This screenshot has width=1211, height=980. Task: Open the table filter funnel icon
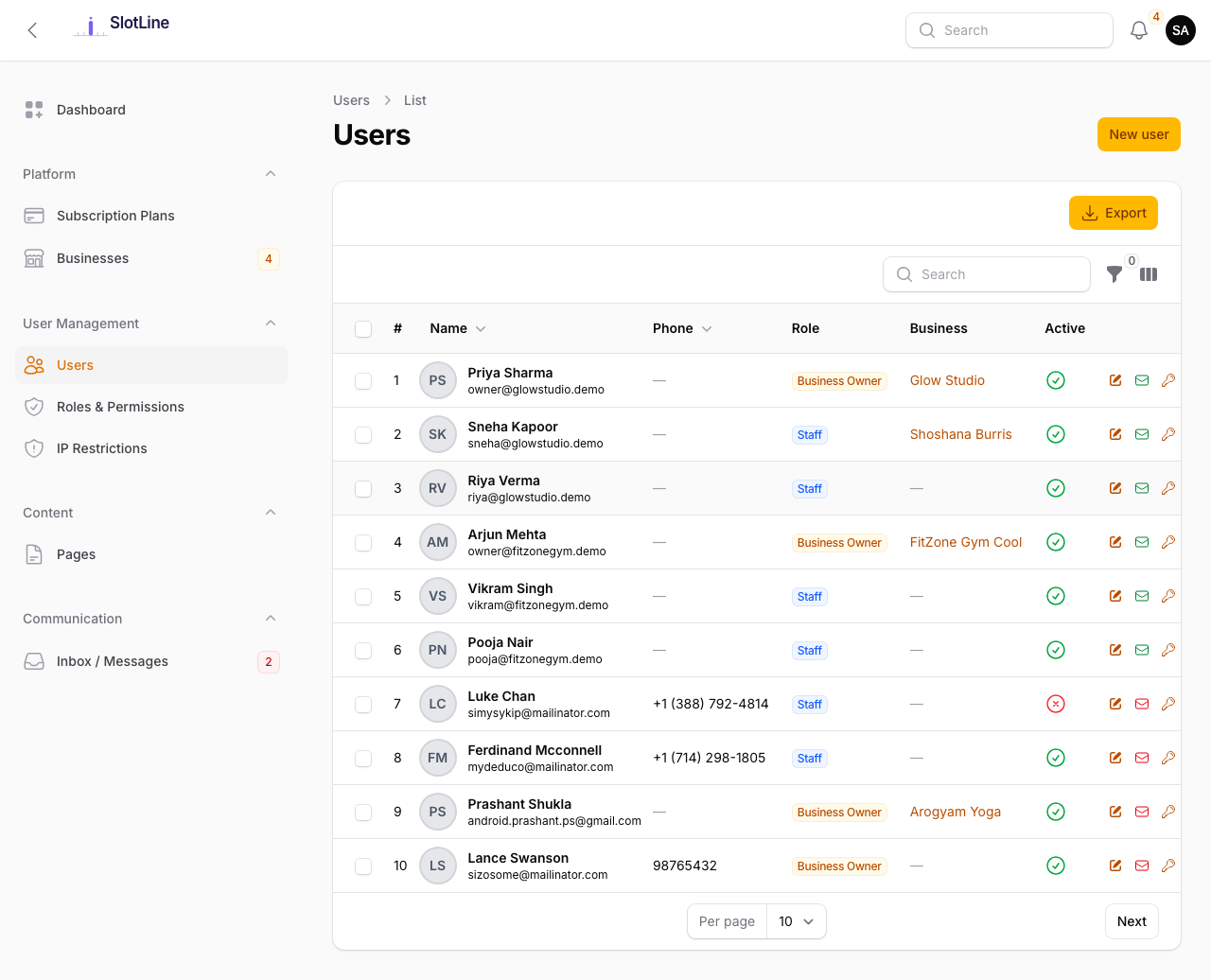click(1114, 274)
